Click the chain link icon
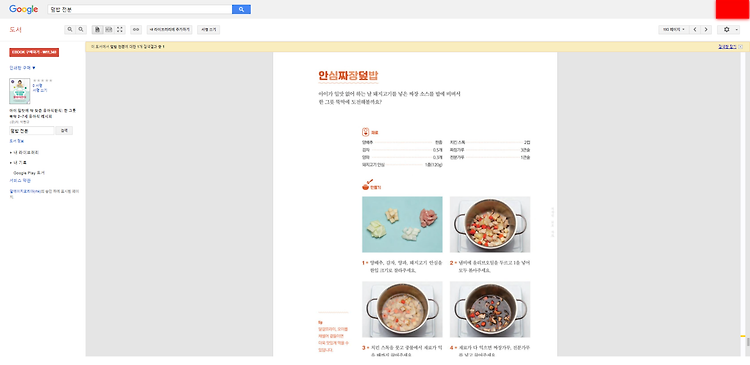The image size is (750, 365). pos(136,30)
